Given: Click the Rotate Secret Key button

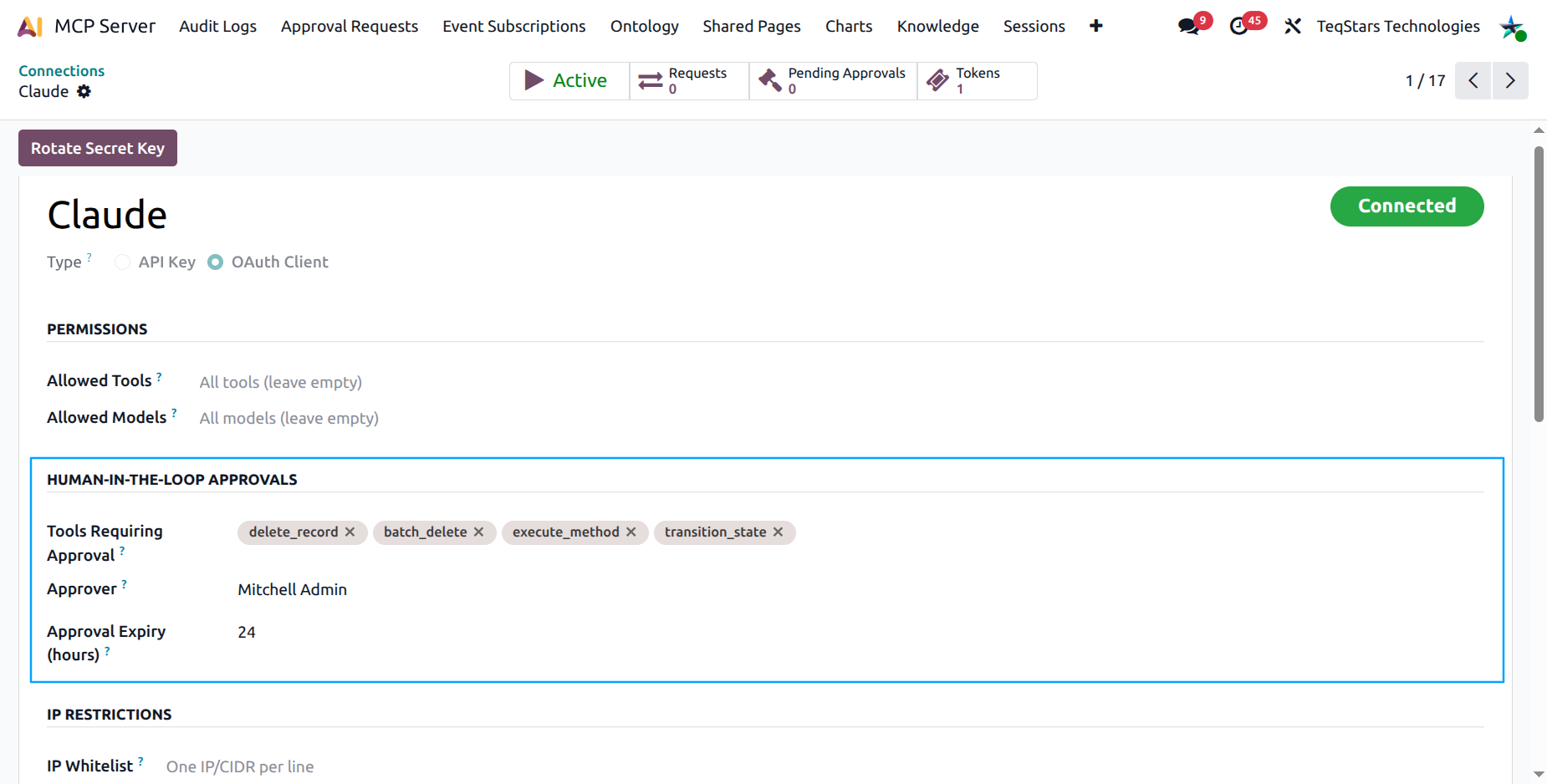Looking at the screenshot, I should coord(98,148).
